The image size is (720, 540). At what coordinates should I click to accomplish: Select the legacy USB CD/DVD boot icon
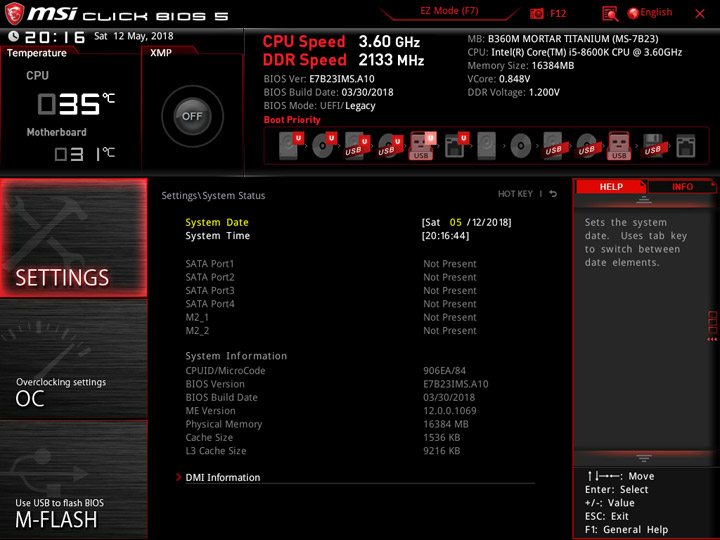(x=587, y=146)
